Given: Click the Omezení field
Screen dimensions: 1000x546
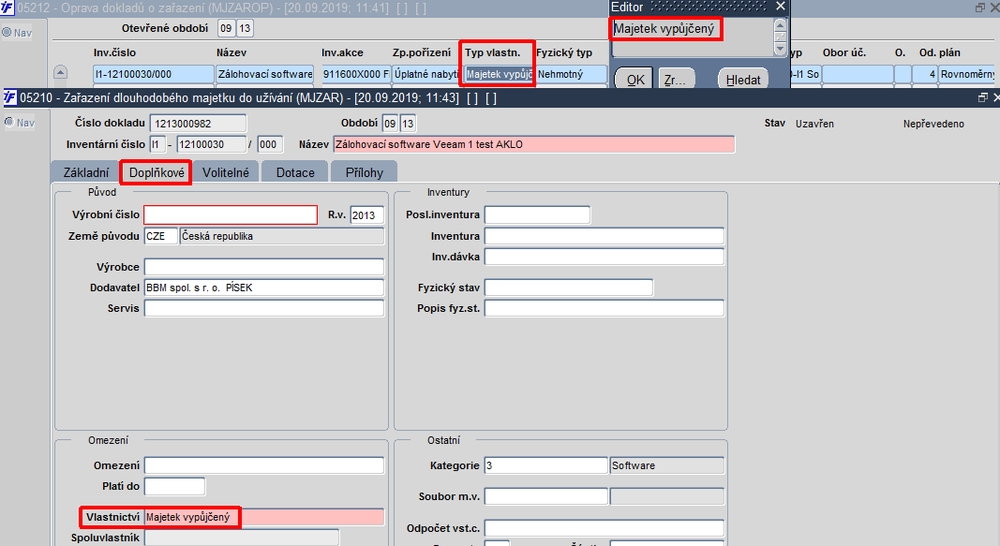Looking at the screenshot, I should pyautogui.click(x=264, y=466).
